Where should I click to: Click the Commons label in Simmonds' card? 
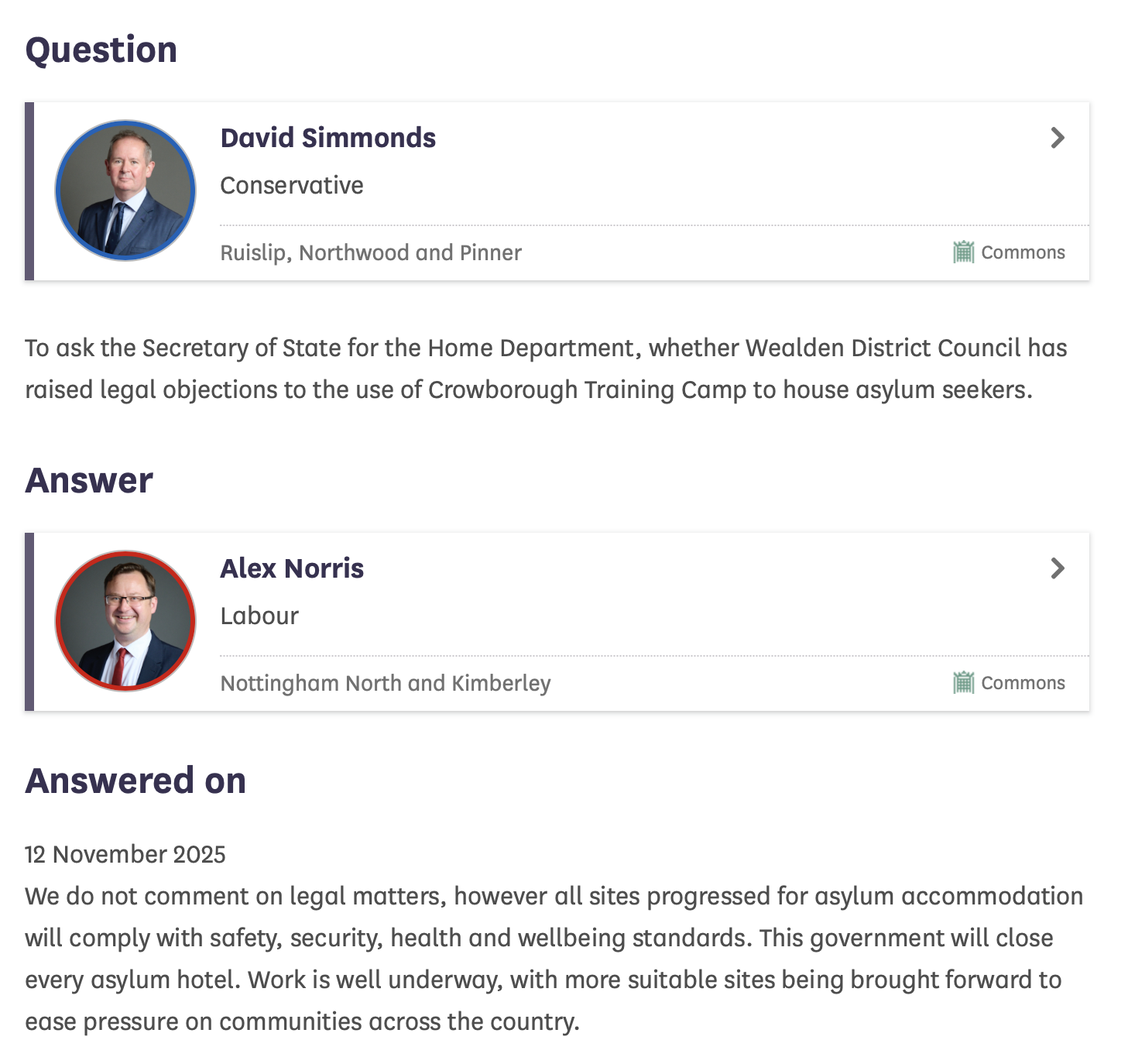[1023, 252]
